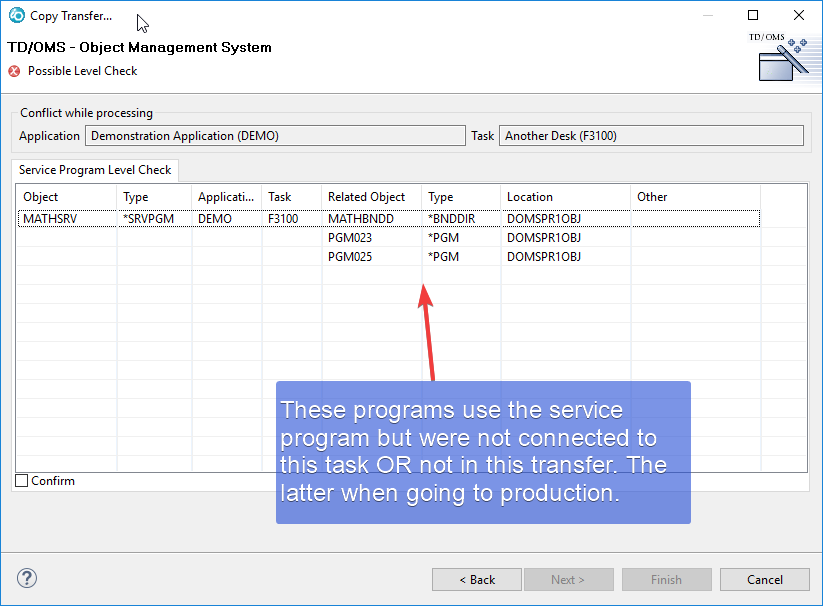Maximize the Copy Transfer window
The height and width of the screenshot is (606, 823).
coord(753,16)
